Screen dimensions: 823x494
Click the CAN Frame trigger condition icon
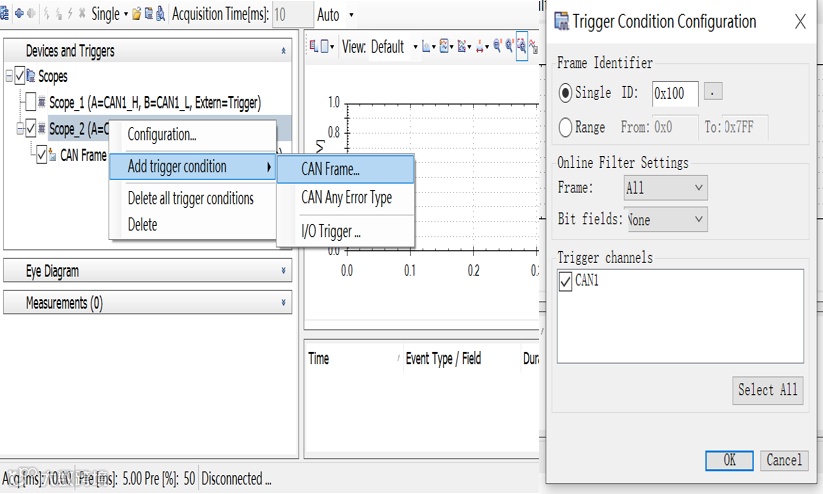coord(52,155)
